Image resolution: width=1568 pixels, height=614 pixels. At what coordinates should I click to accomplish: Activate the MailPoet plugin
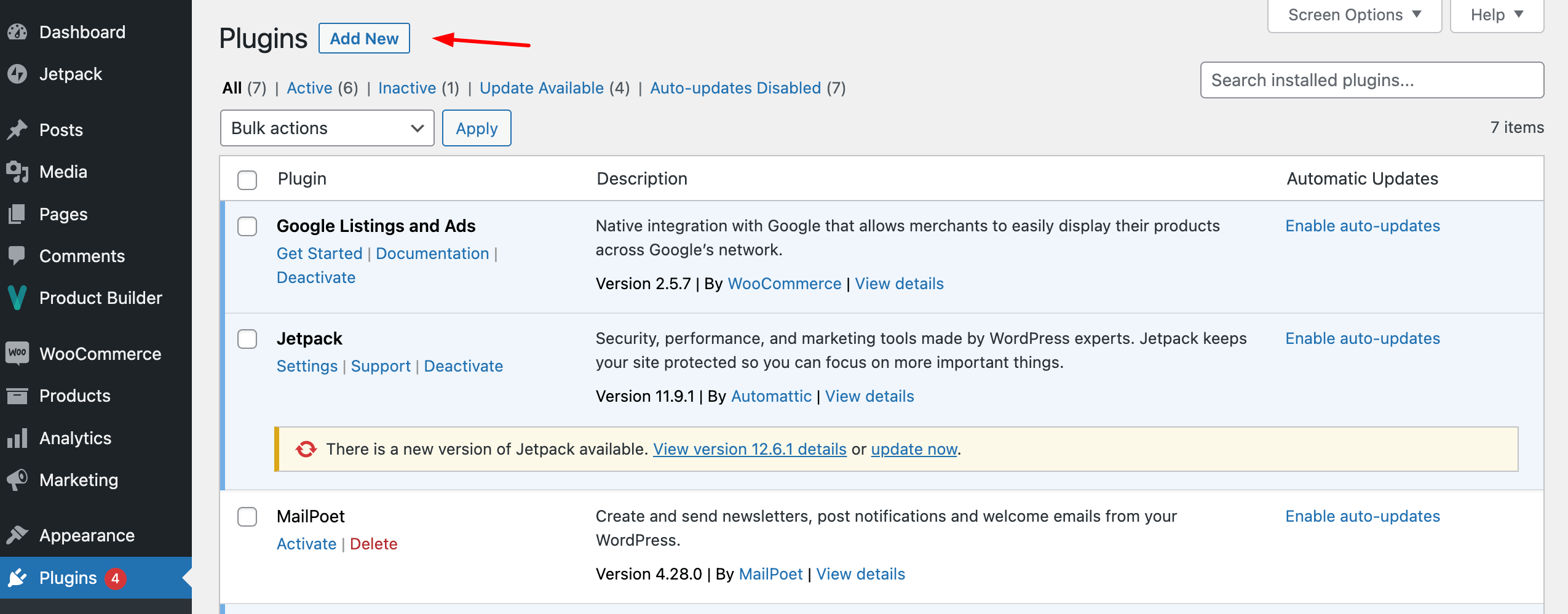[x=306, y=544]
